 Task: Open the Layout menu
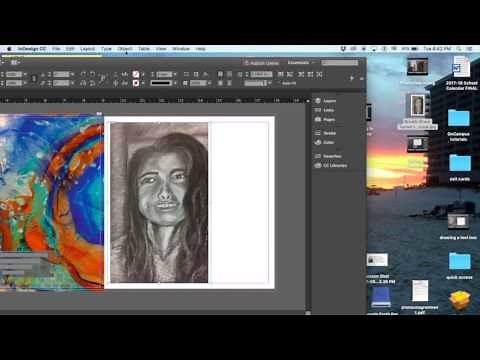coord(87,49)
